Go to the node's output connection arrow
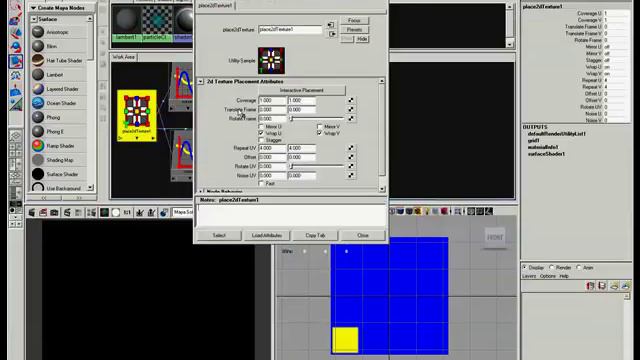Screen dimensions: 640x360 tap(333, 34)
